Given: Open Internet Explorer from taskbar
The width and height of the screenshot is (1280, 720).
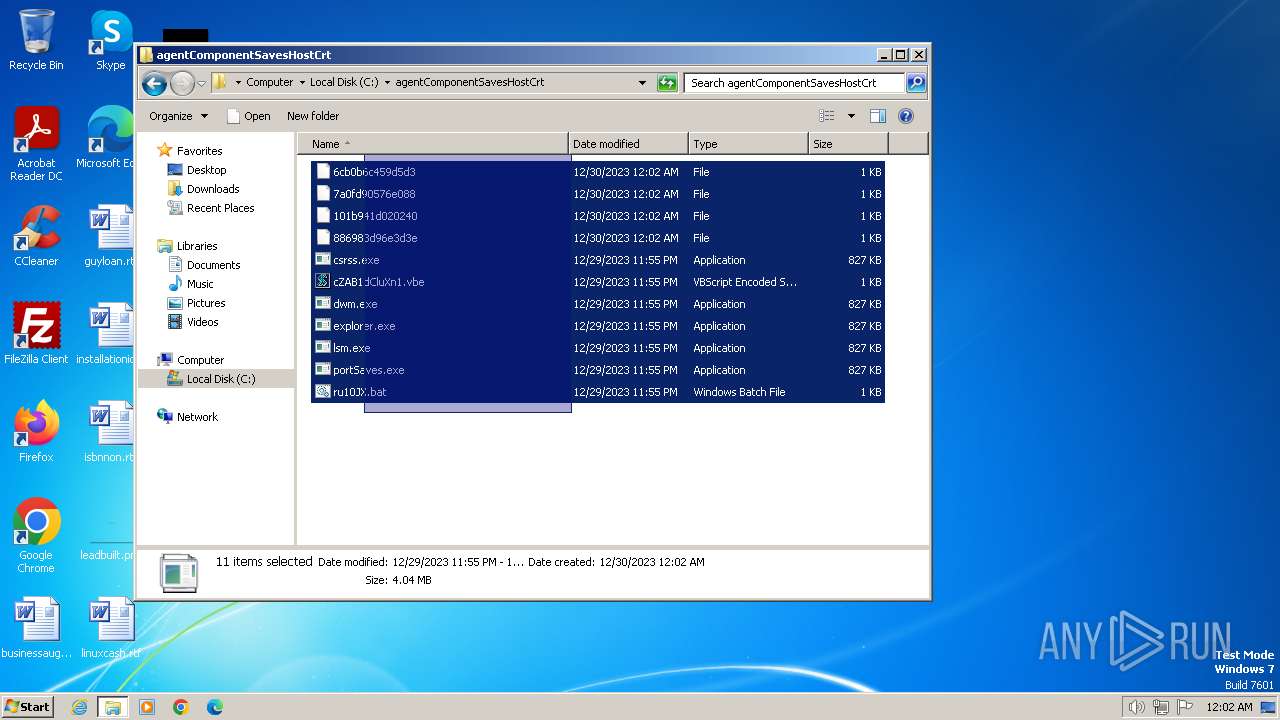Looking at the screenshot, I should point(79,707).
